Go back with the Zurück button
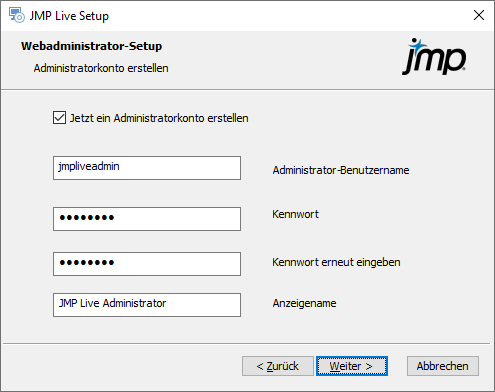This screenshot has height=392, width=495. (278, 366)
